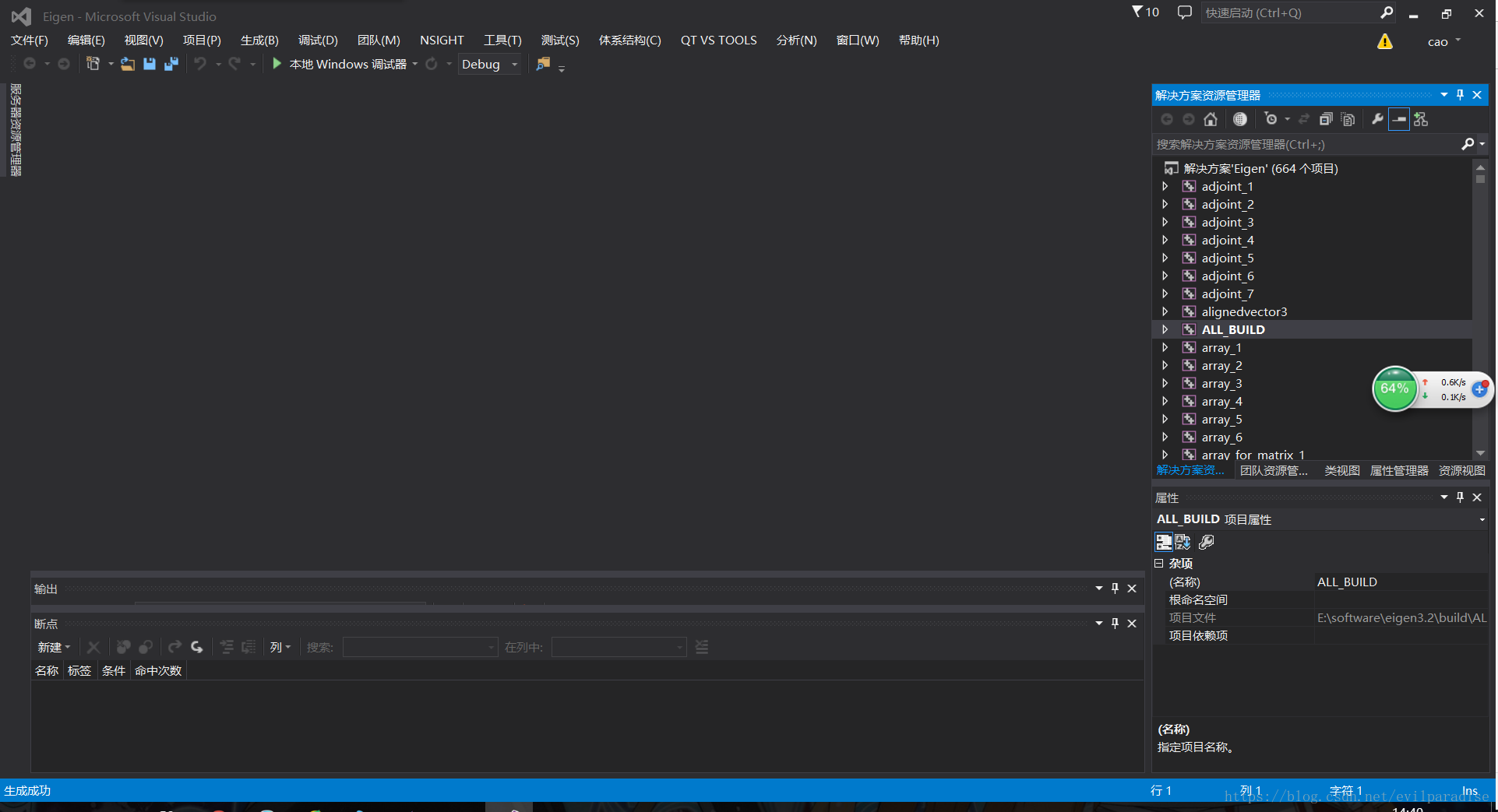Click the 命中次数 column header
Viewport: 1498px width, 812px height.
click(158, 670)
